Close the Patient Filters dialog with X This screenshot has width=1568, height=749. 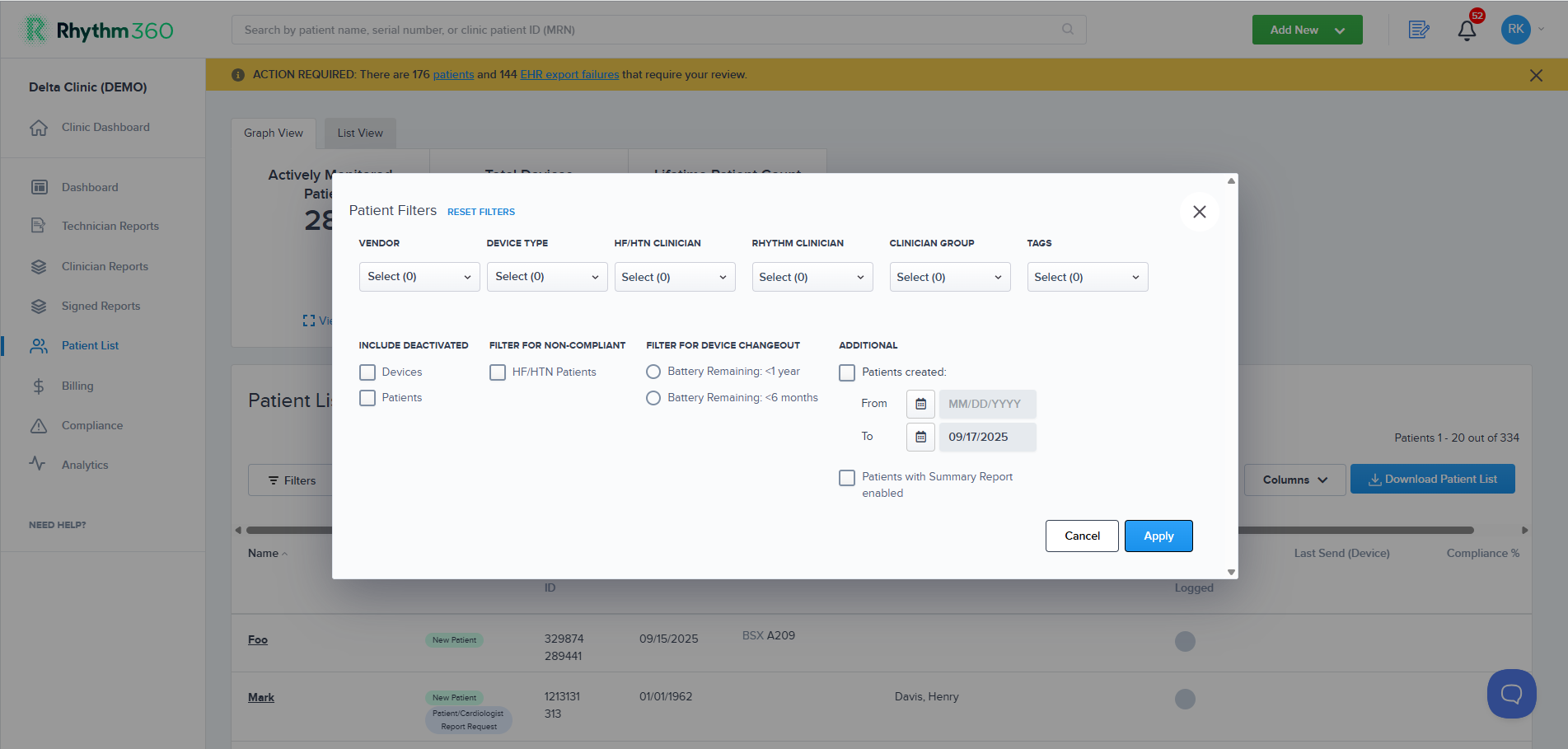click(x=1200, y=212)
